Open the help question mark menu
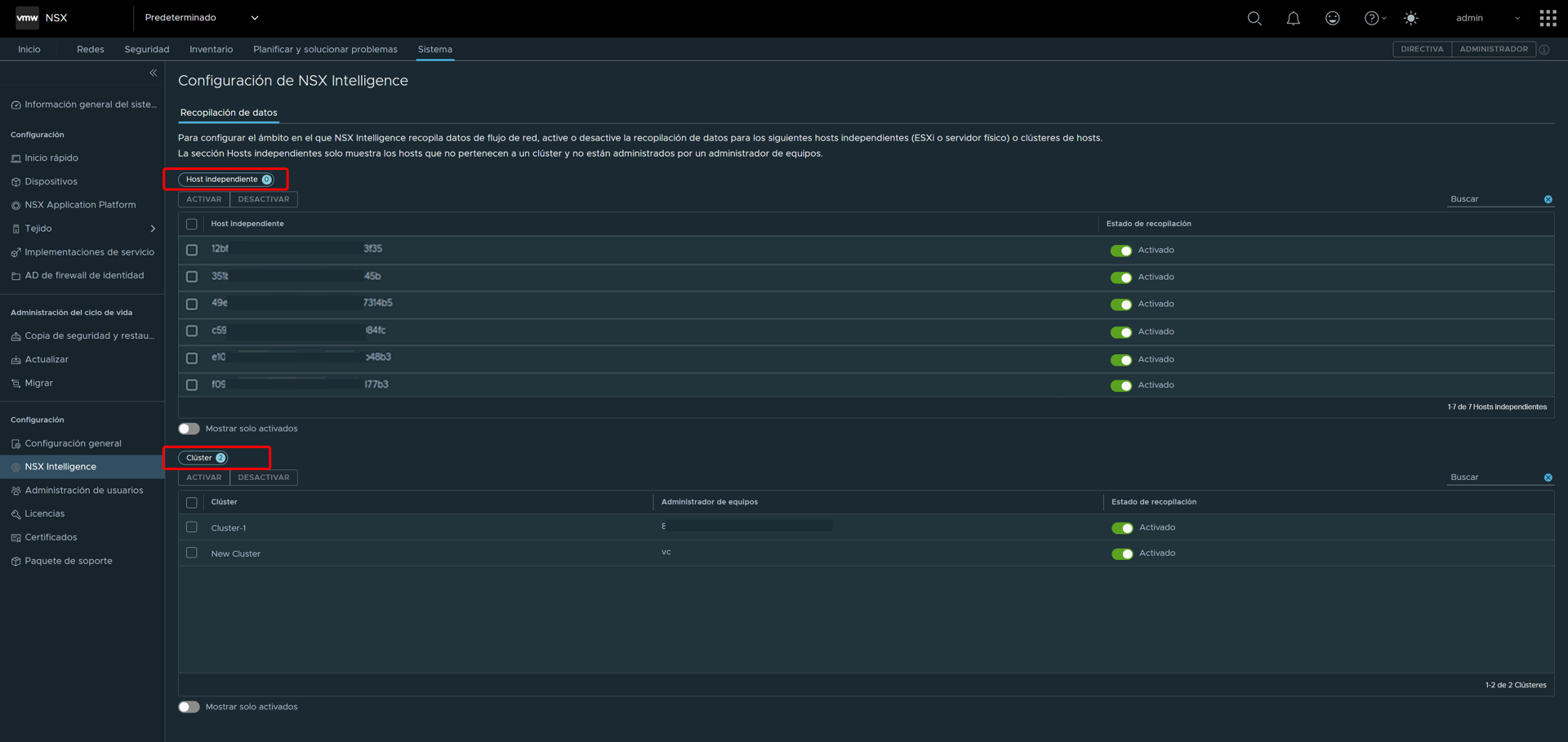This screenshot has height=742, width=1568. [1374, 18]
